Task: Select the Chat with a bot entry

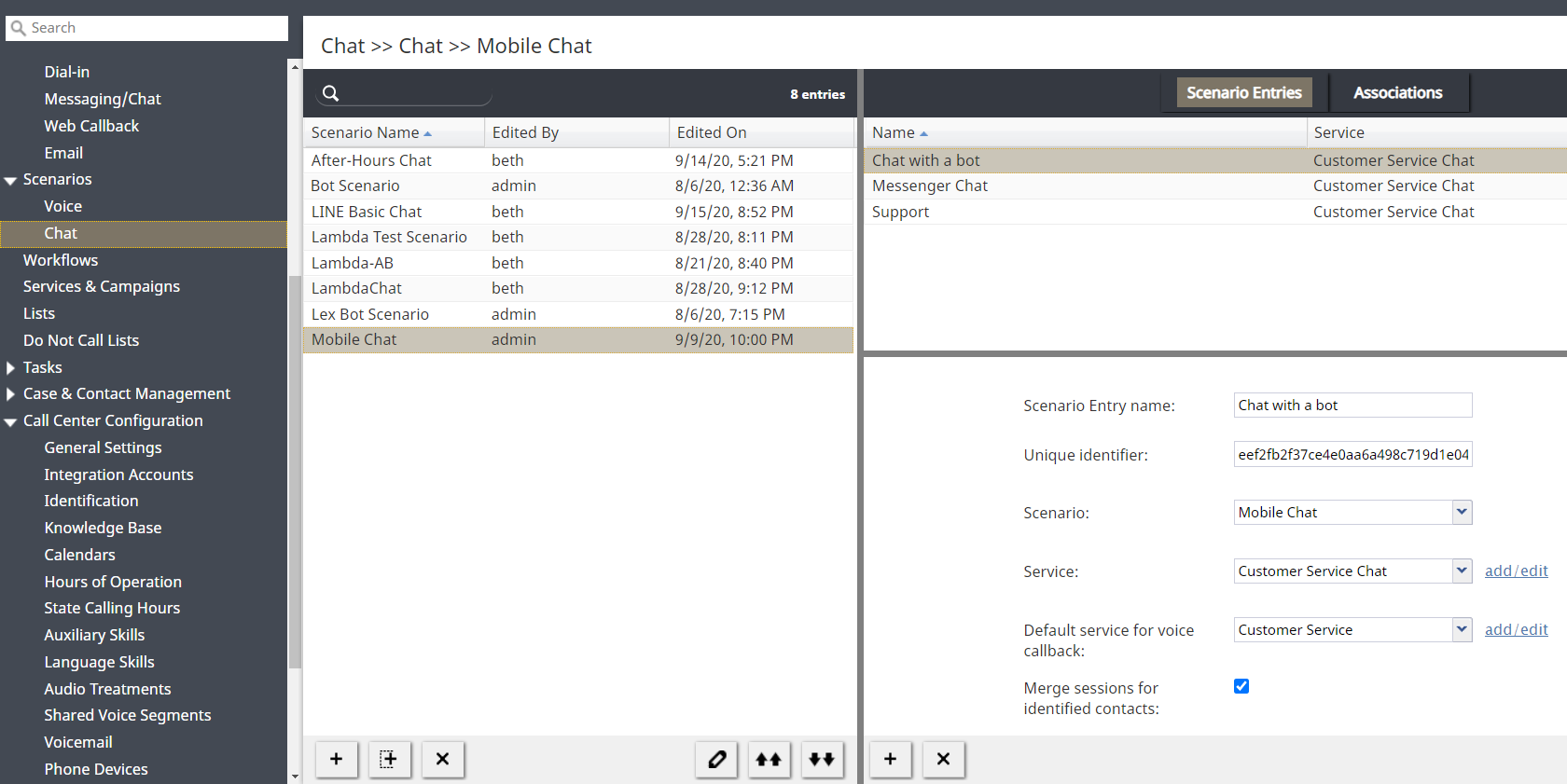Action: 1215,160
